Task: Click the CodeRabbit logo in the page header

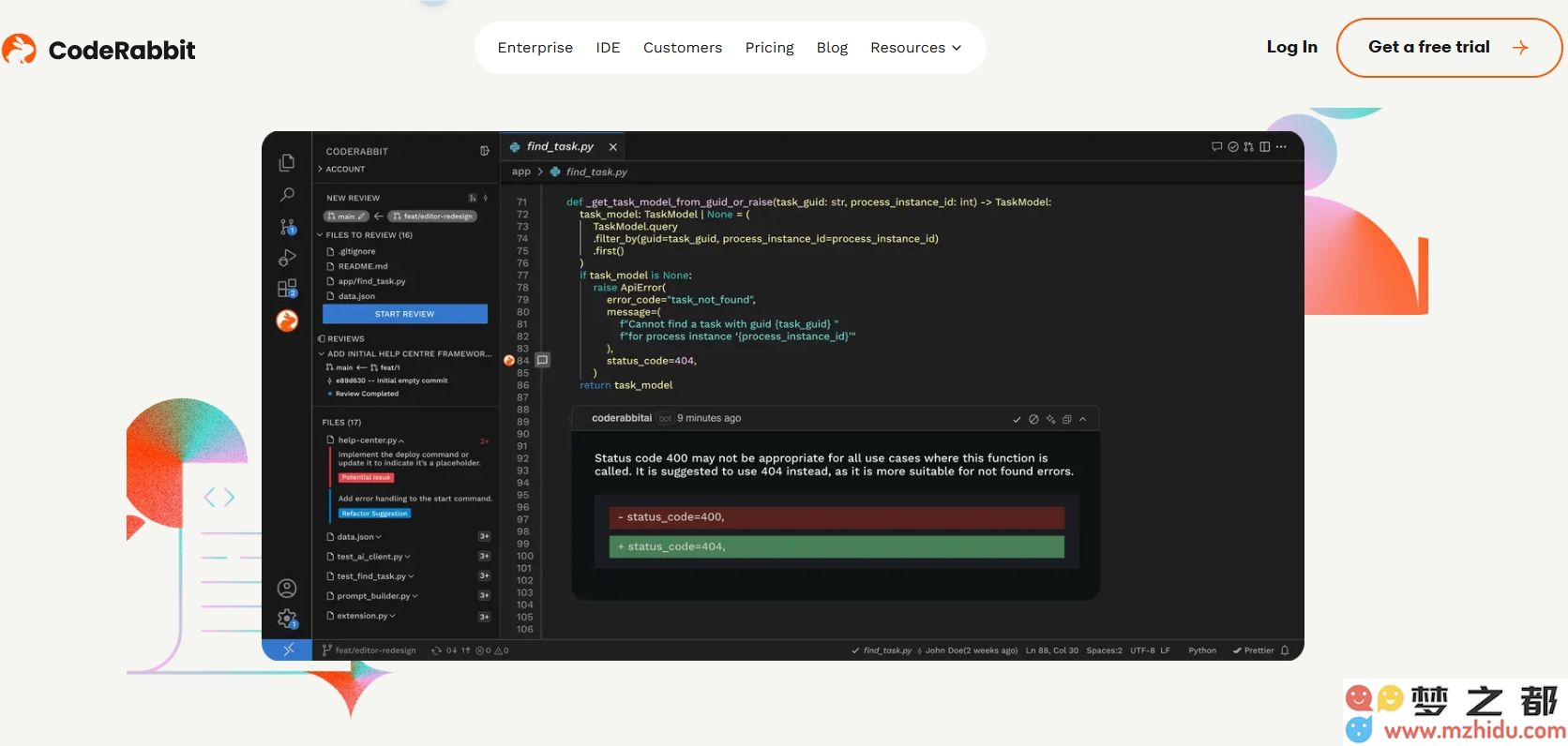Action: point(98,50)
